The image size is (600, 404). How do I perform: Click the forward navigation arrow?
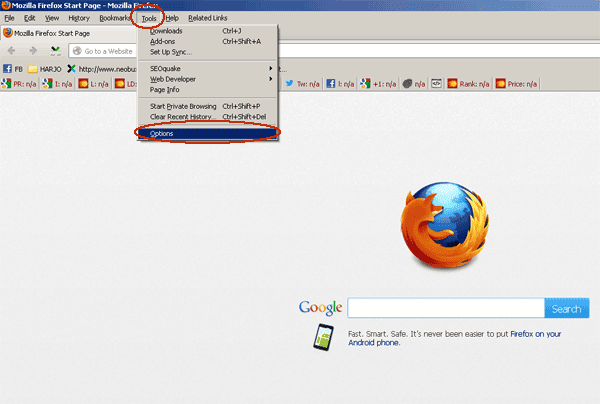pyautogui.click(x=33, y=50)
